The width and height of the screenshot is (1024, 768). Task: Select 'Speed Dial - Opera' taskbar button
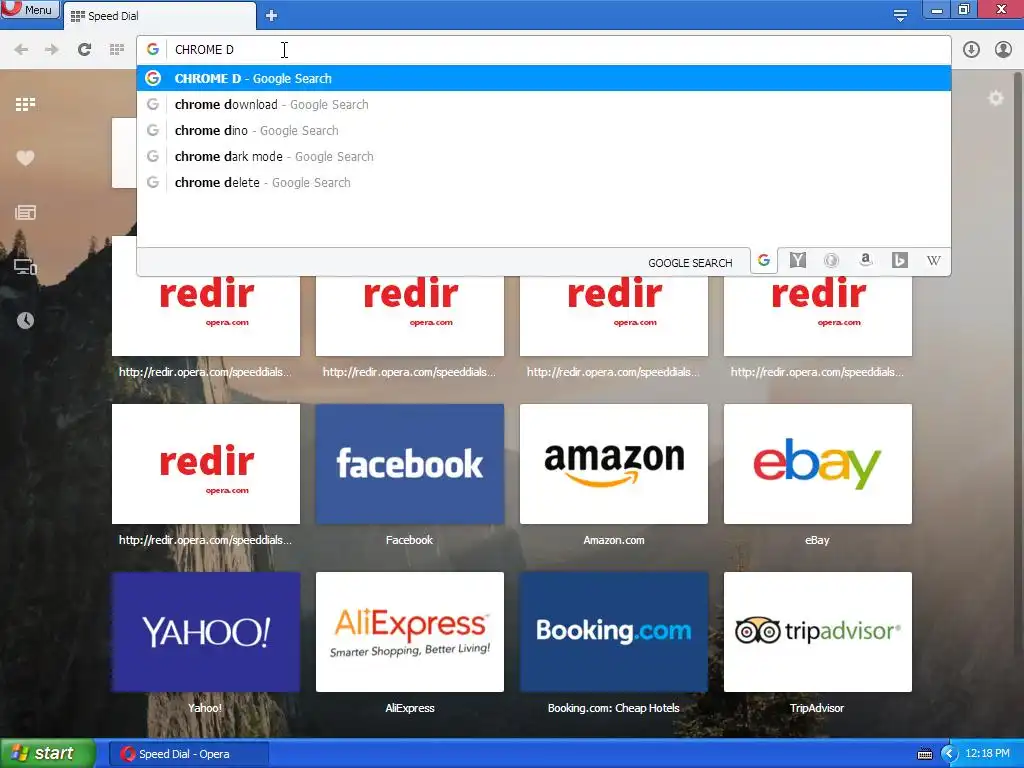tap(188, 754)
